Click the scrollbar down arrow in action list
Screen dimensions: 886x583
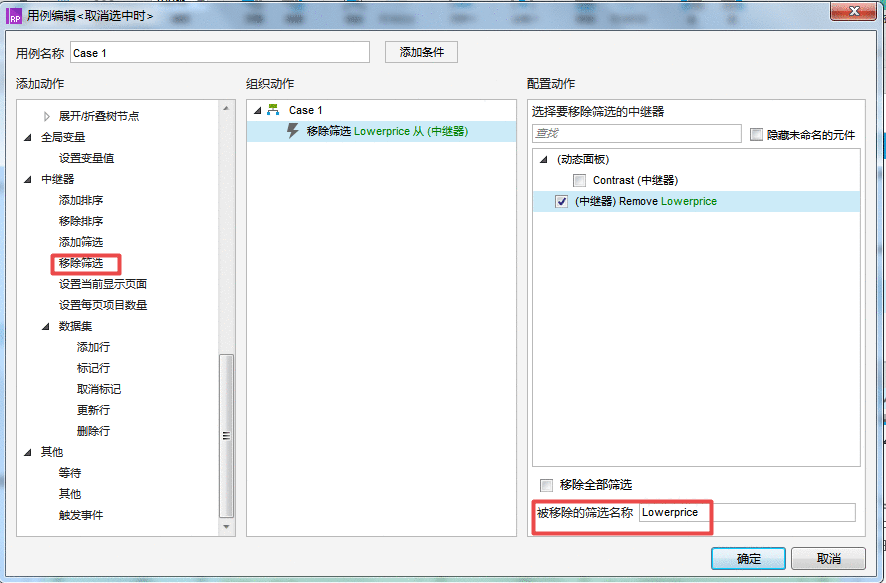coord(226,527)
